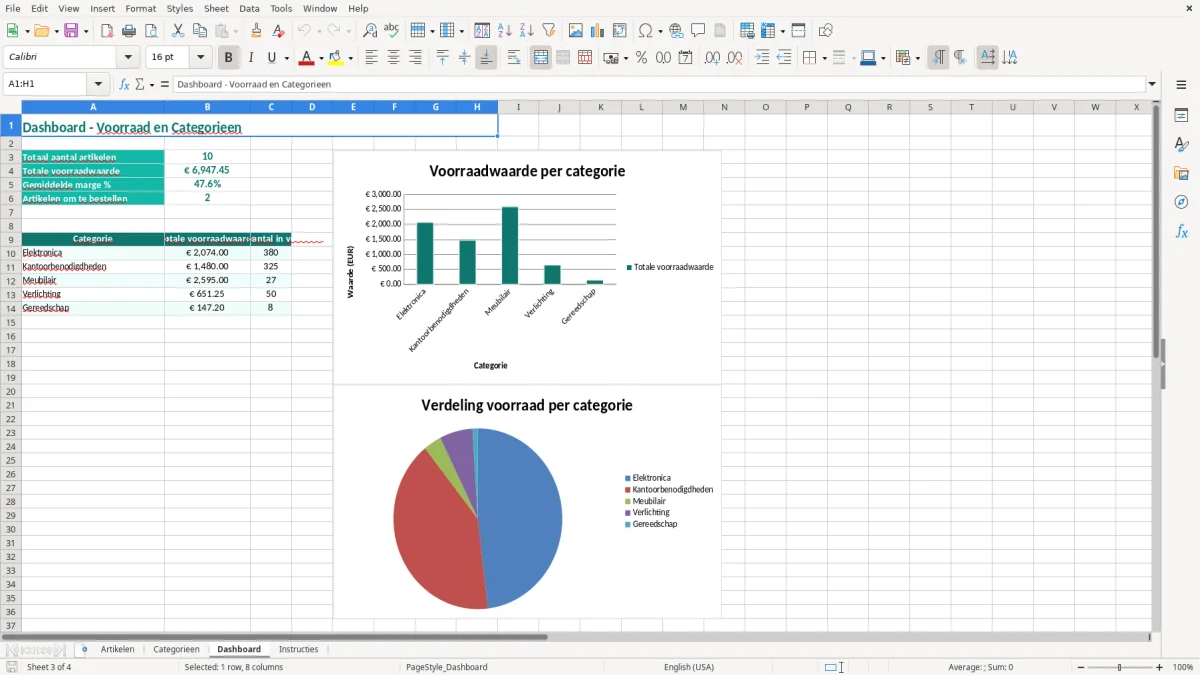Image resolution: width=1200 pixels, height=675 pixels.
Task: Open the Format menu
Action: 141,8
